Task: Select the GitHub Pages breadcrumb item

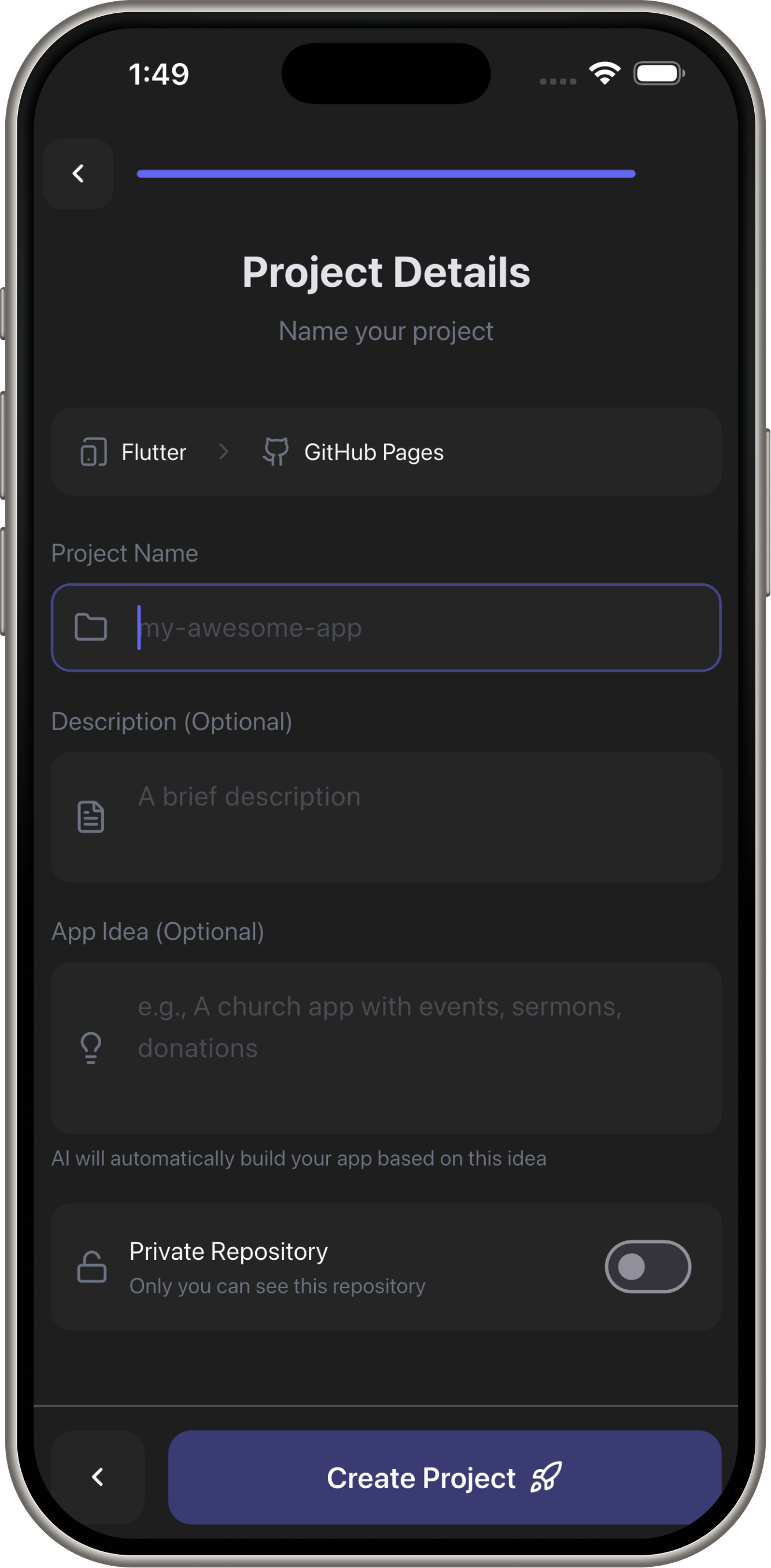Action: (353, 452)
